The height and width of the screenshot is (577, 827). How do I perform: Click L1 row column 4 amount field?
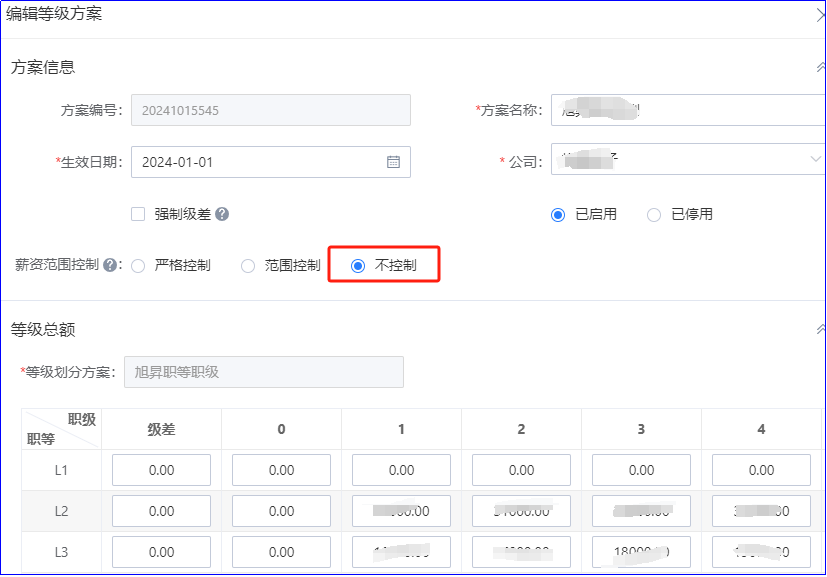pyautogui.click(x=761, y=470)
